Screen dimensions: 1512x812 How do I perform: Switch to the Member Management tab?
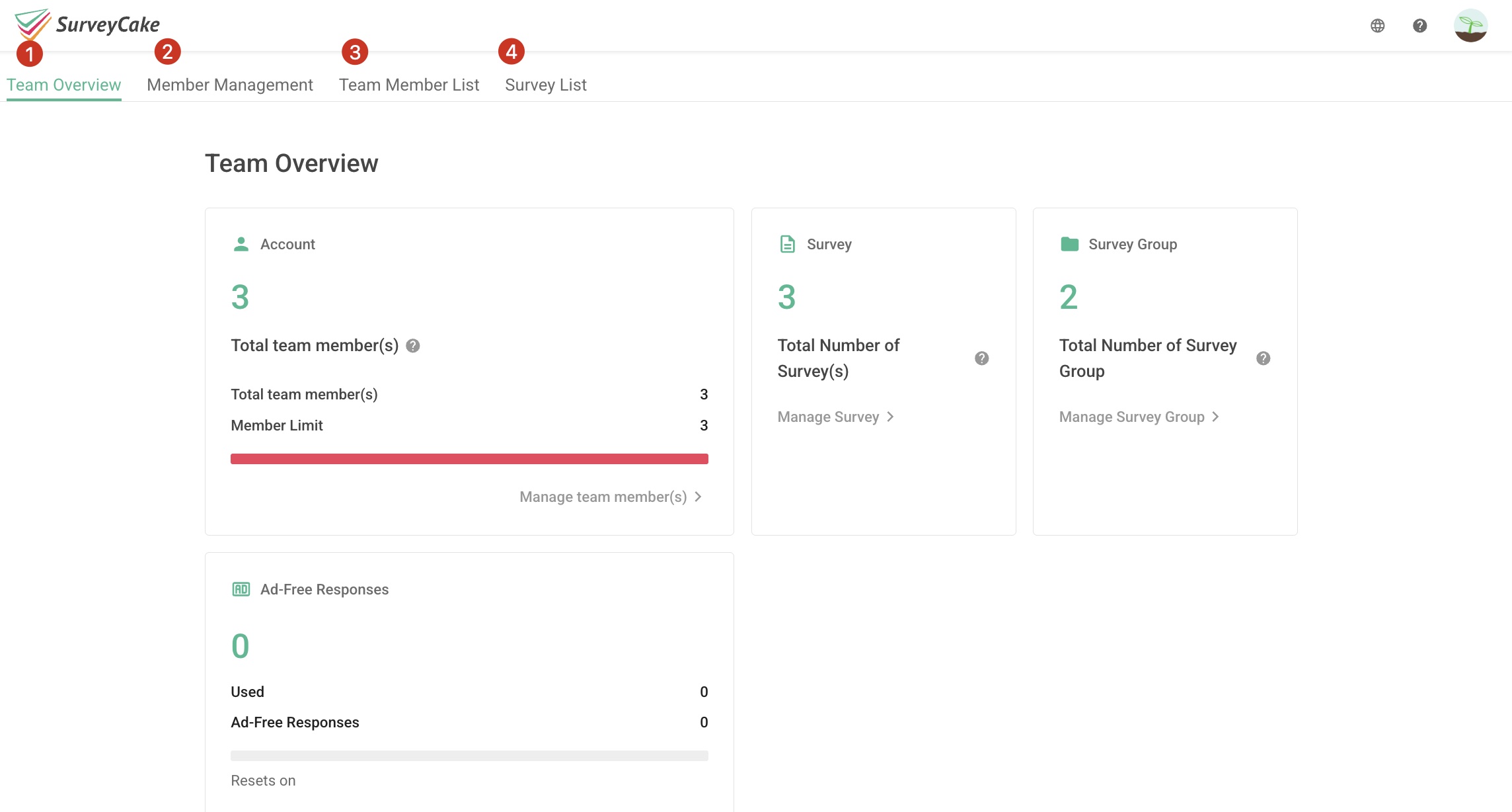click(x=230, y=84)
